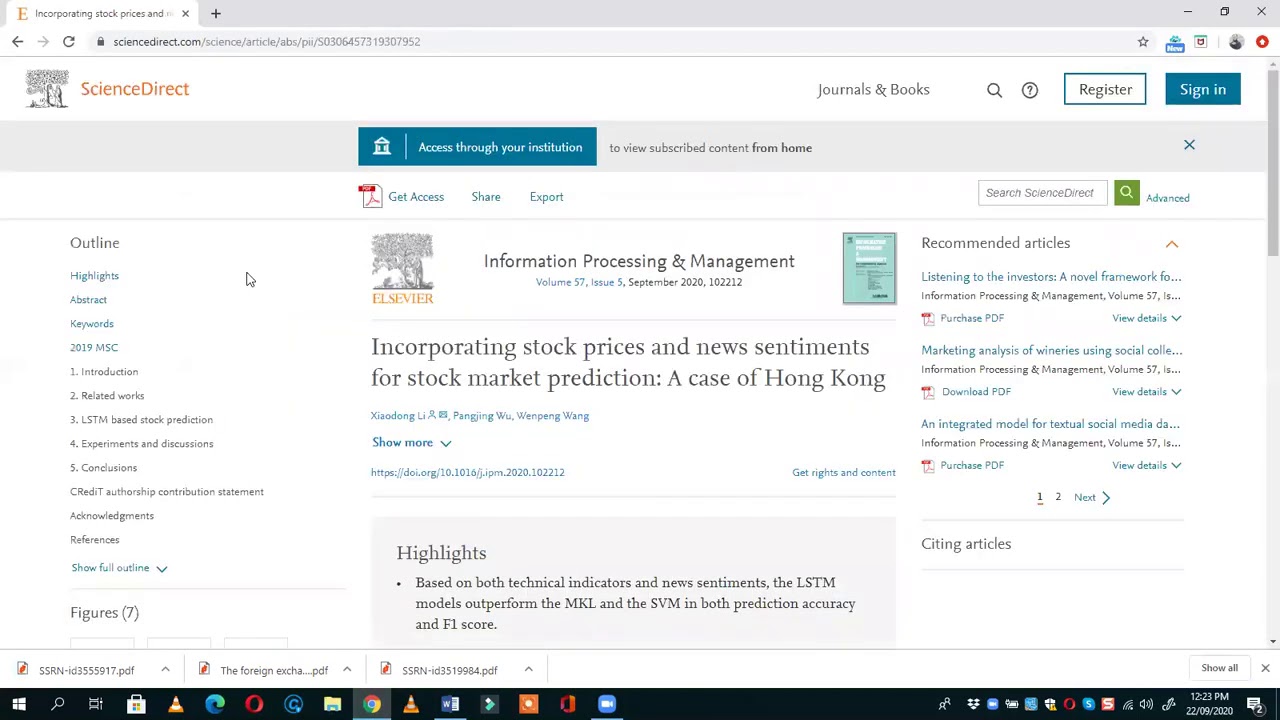The image size is (1280, 720).
Task: Open author Xiaodong Li profile
Action: (398, 415)
